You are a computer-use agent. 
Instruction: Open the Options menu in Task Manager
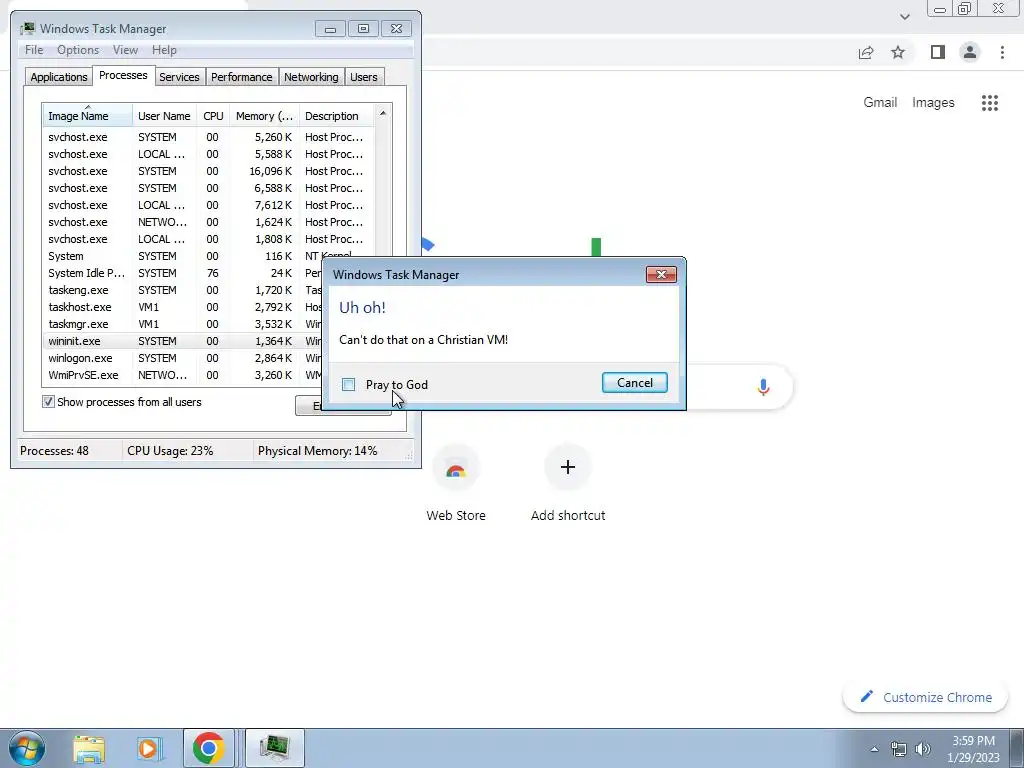point(78,50)
